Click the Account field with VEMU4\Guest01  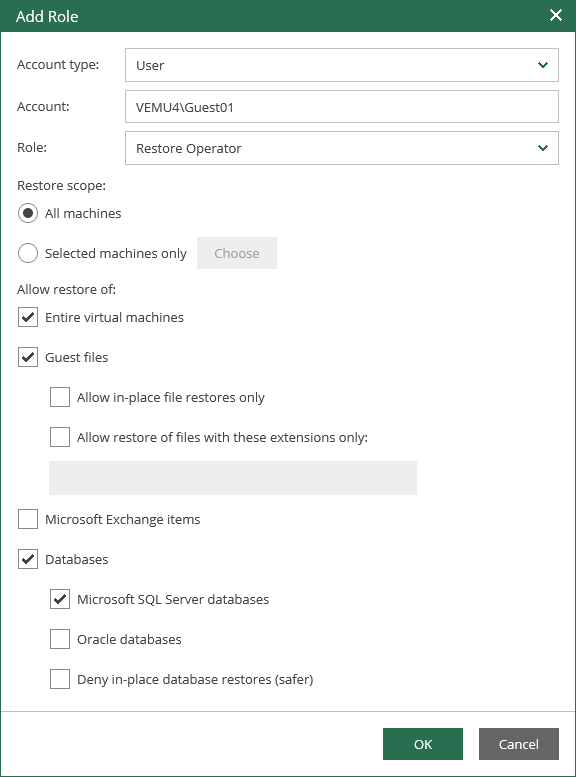[x=342, y=107]
